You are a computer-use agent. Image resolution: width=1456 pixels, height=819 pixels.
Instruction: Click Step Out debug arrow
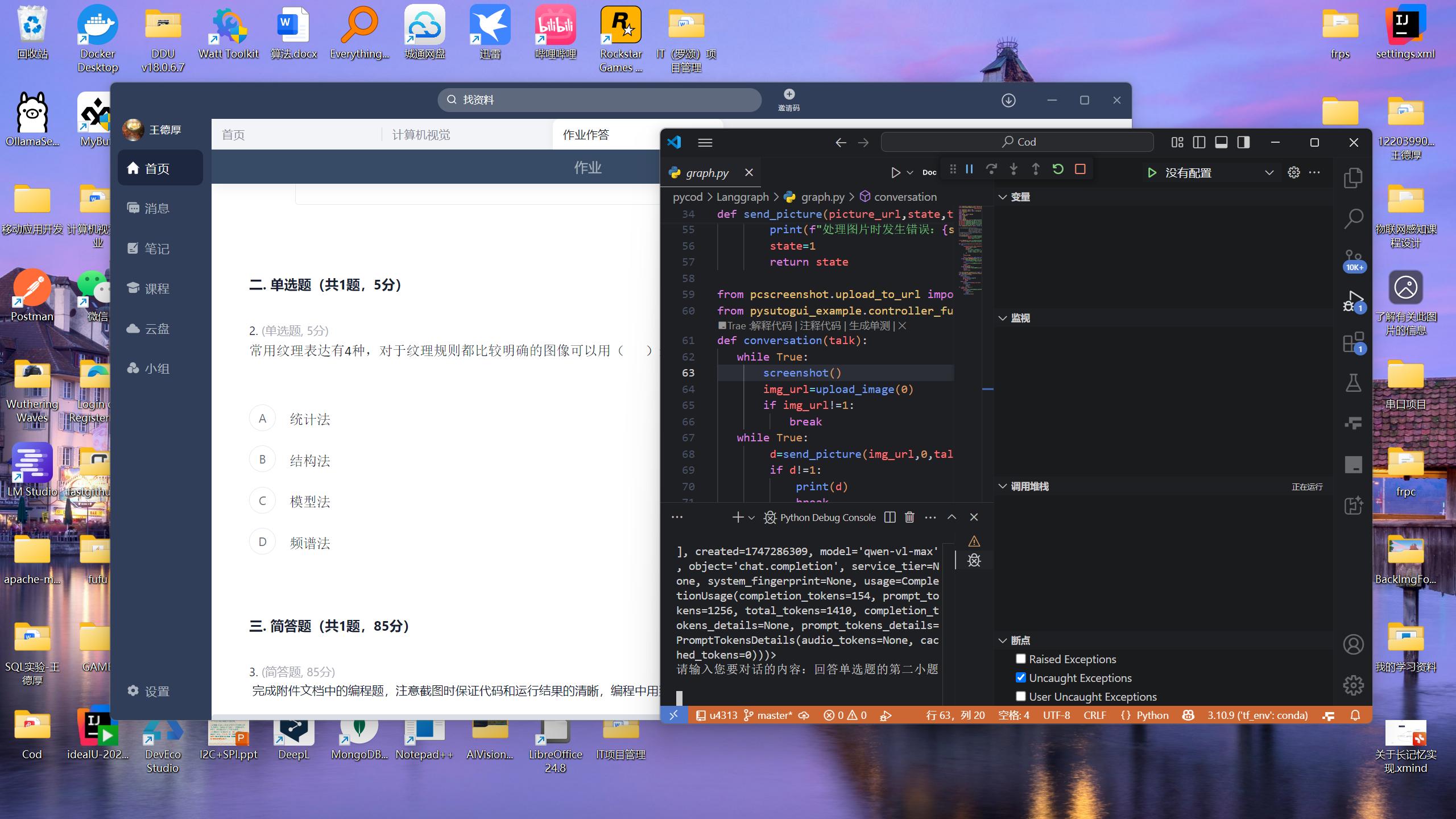point(1036,169)
